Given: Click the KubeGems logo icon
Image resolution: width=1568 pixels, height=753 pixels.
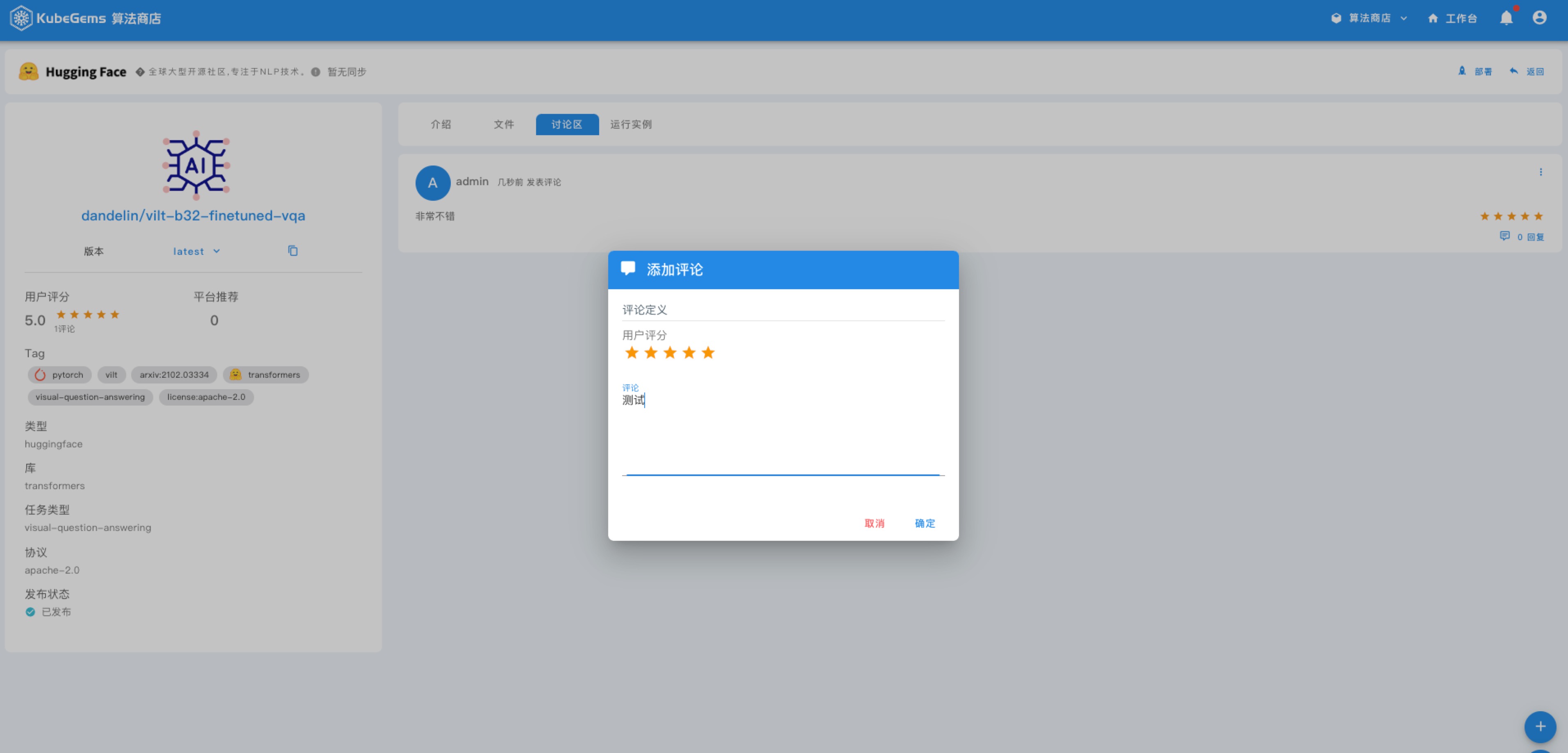Looking at the screenshot, I should coord(20,18).
